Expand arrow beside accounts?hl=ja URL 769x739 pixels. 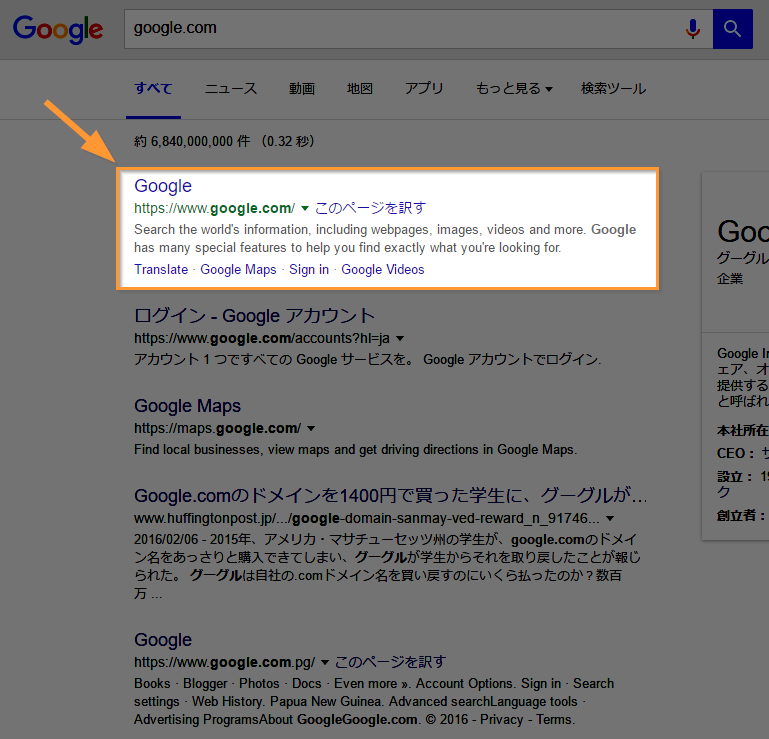point(400,338)
